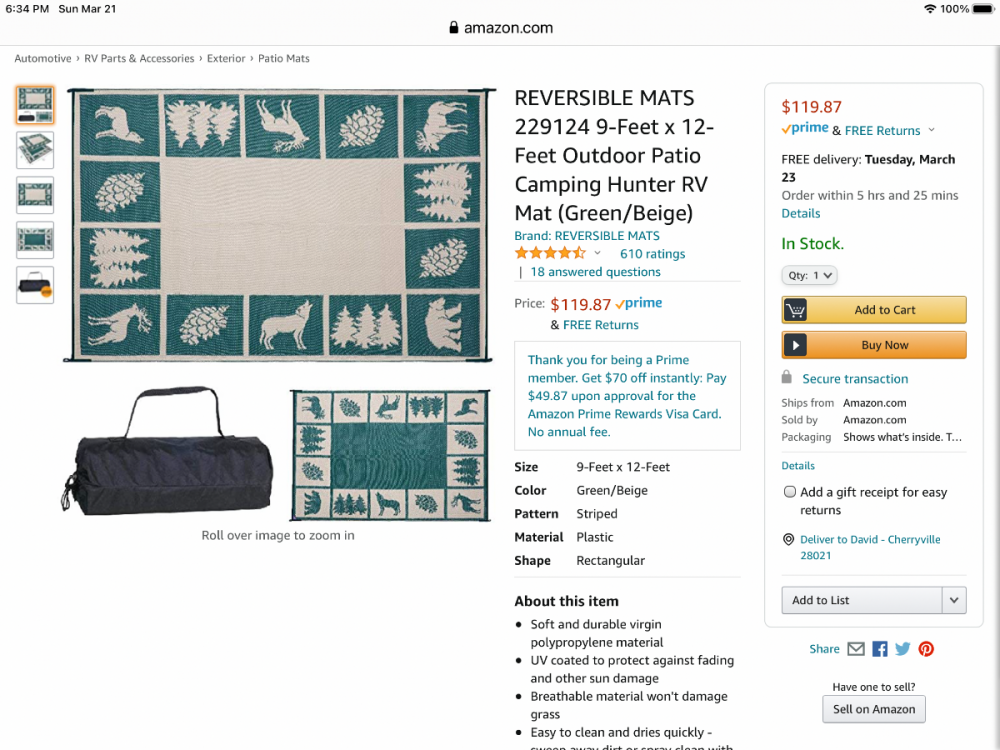Image resolution: width=1000 pixels, height=750 pixels.
Task: Share product on Facebook icon
Action: pos(880,649)
